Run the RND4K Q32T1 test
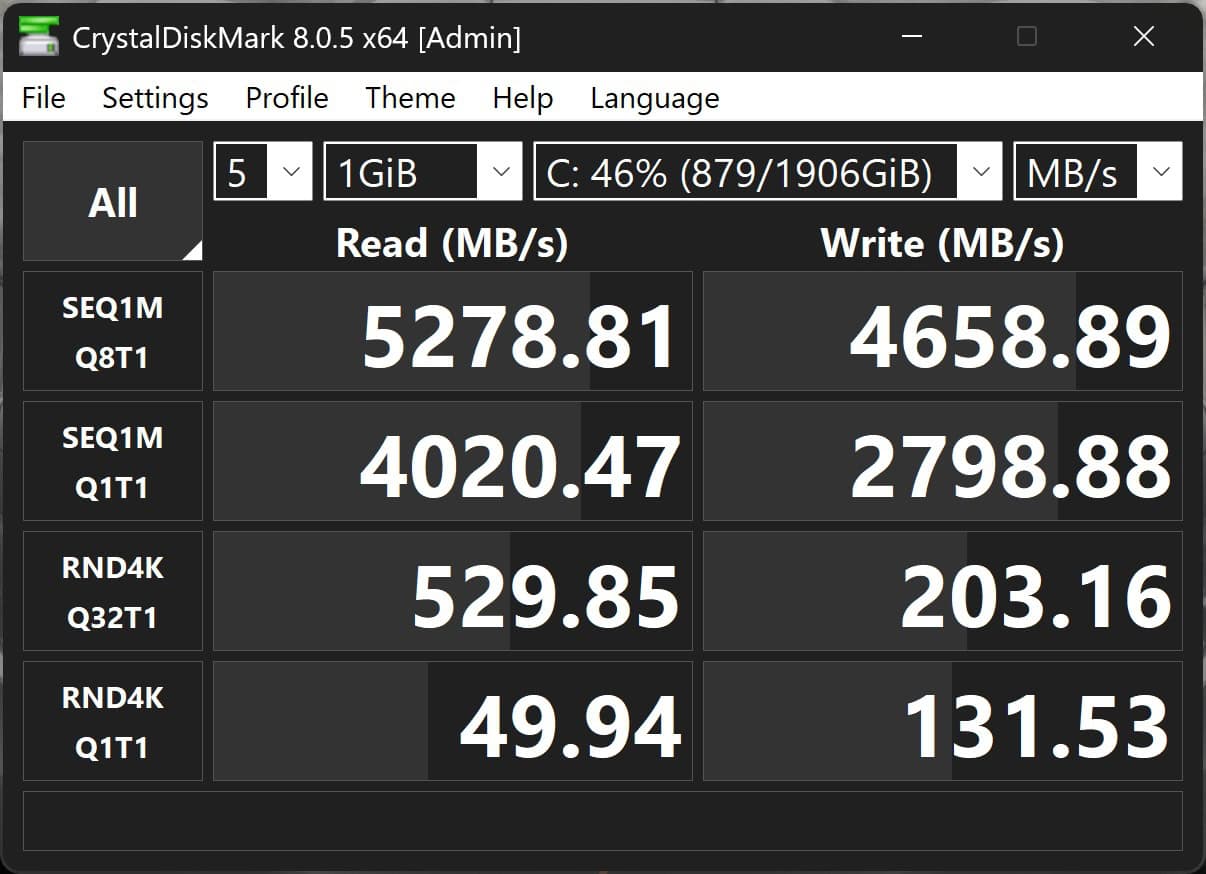The width and height of the screenshot is (1206, 874). click(113, 591)
